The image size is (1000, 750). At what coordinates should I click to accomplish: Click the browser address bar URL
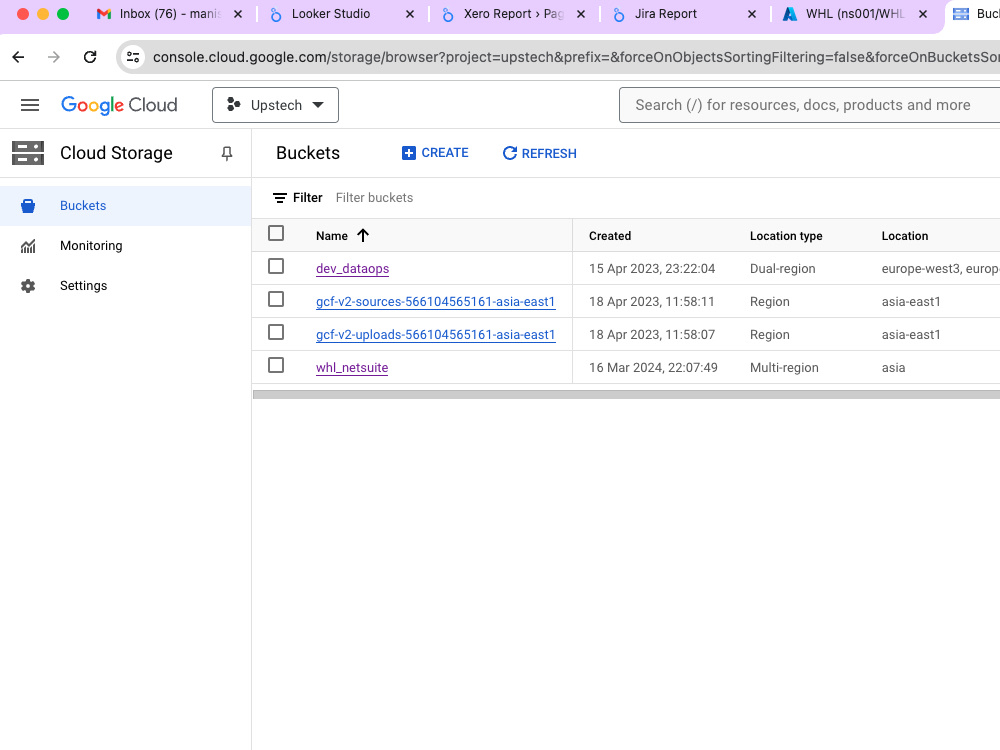[x=574, y=57]
